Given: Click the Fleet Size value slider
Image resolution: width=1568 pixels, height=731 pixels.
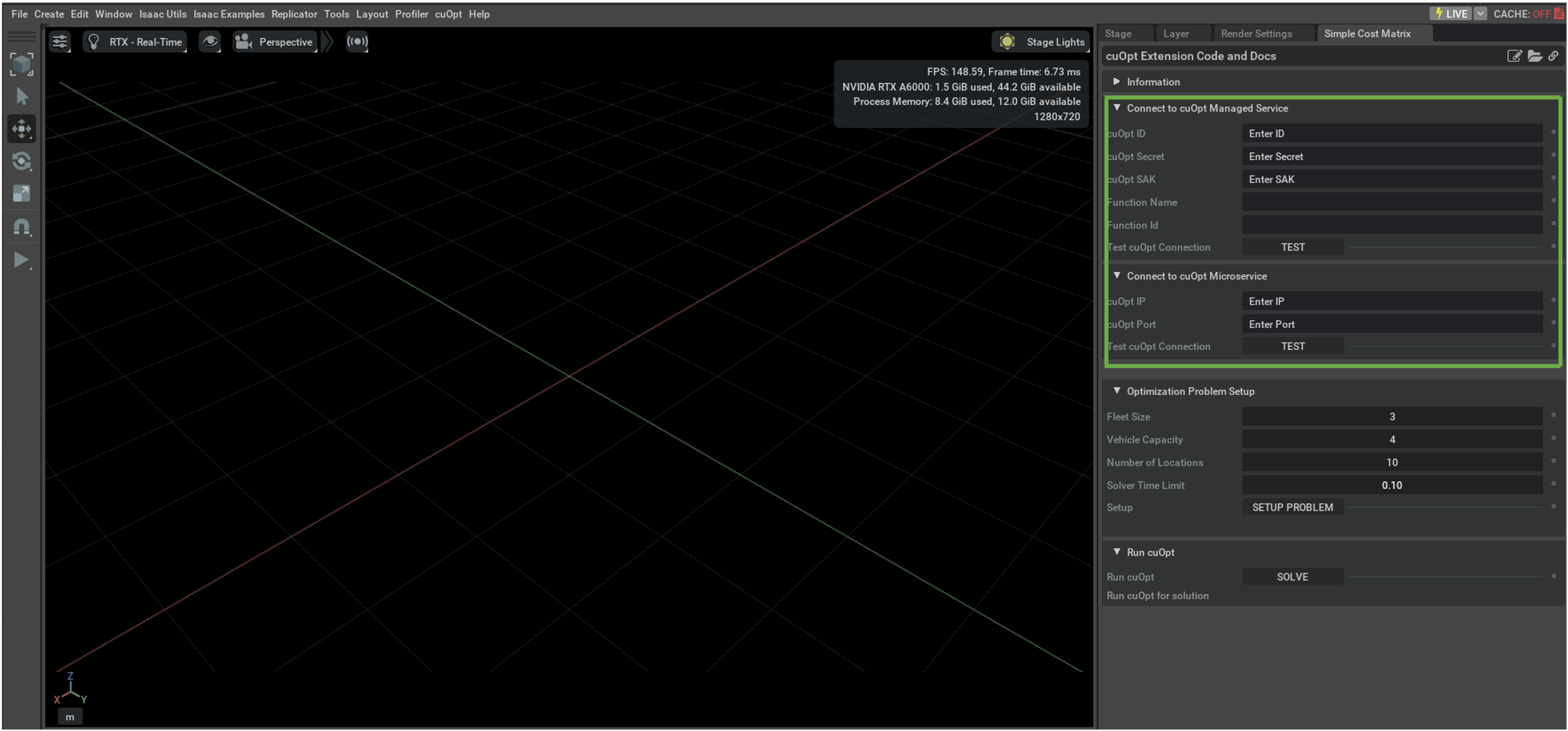Looking at the screenshot, I should pyautogui.click(x=1392, y=417).
